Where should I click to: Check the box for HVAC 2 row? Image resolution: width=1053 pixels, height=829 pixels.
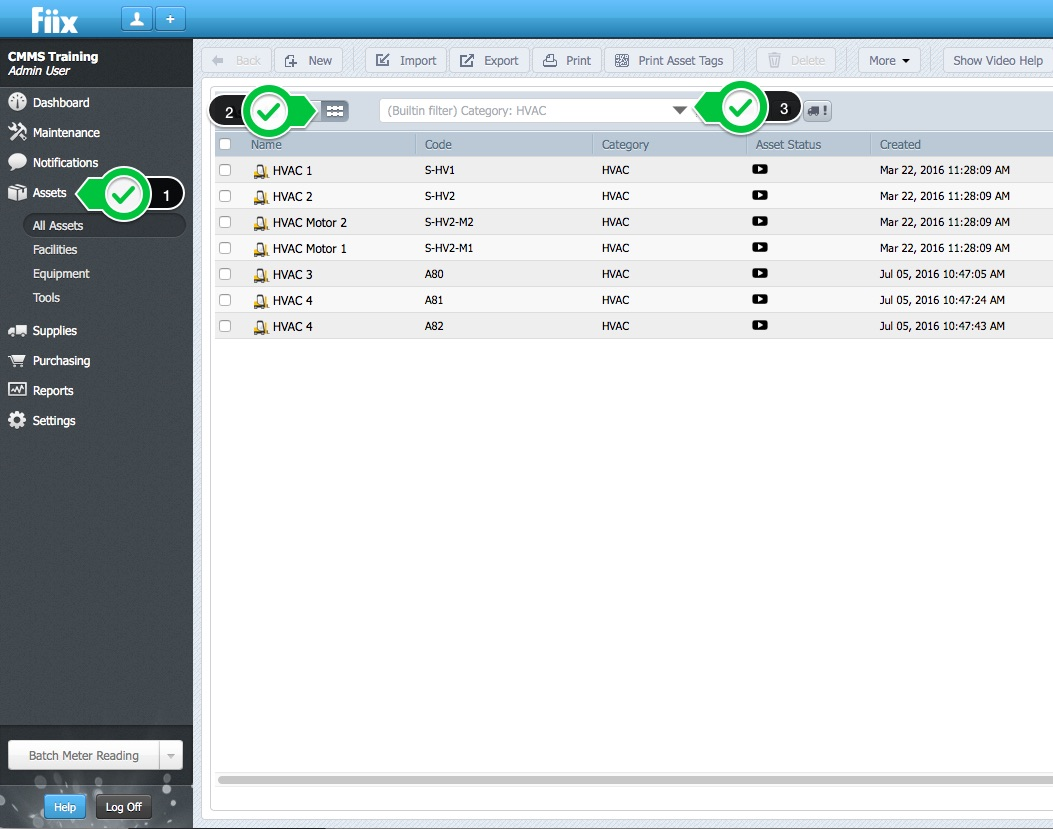225,196
